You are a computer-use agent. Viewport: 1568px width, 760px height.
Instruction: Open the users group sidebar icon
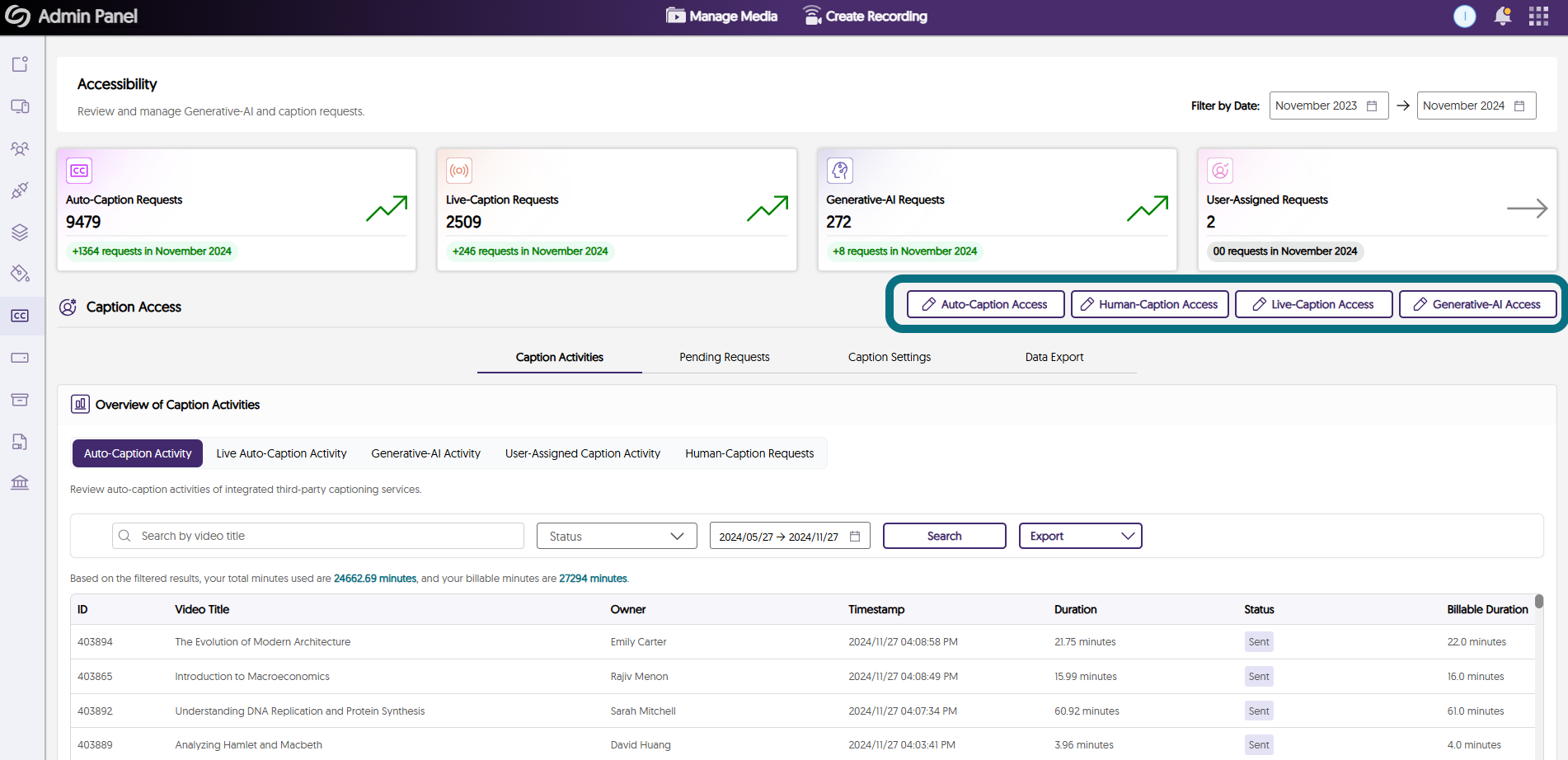pos(20,148)
